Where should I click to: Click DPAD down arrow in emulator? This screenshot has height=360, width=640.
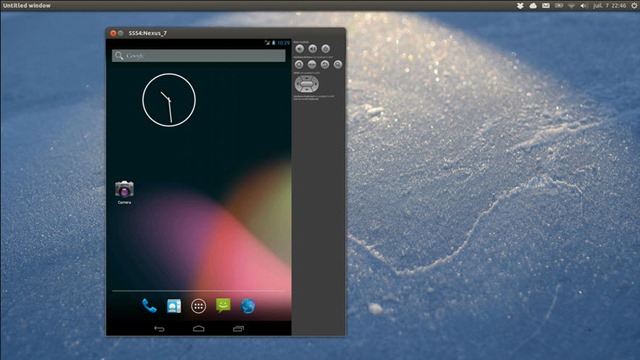(307, 90)
